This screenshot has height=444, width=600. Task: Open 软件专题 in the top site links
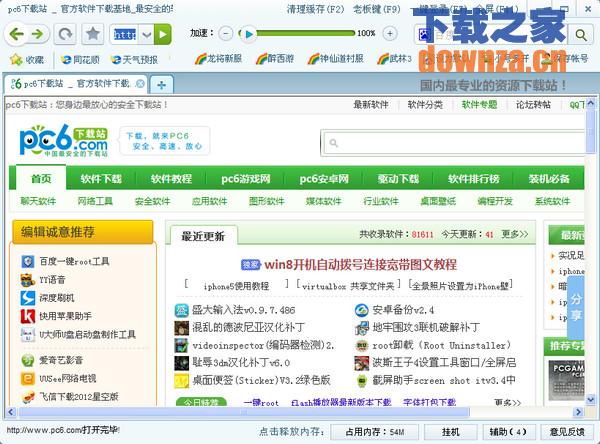coord(479,104)
